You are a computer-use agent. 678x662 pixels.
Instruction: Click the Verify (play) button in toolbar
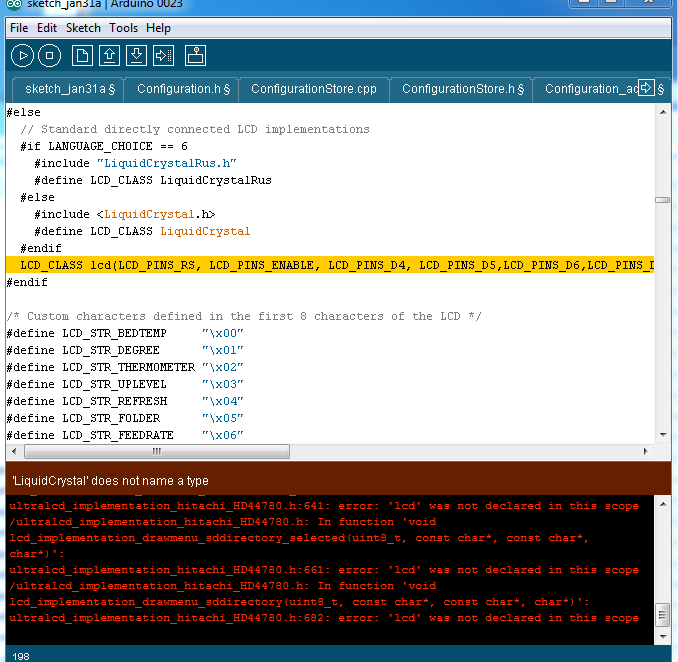point(23,56)
